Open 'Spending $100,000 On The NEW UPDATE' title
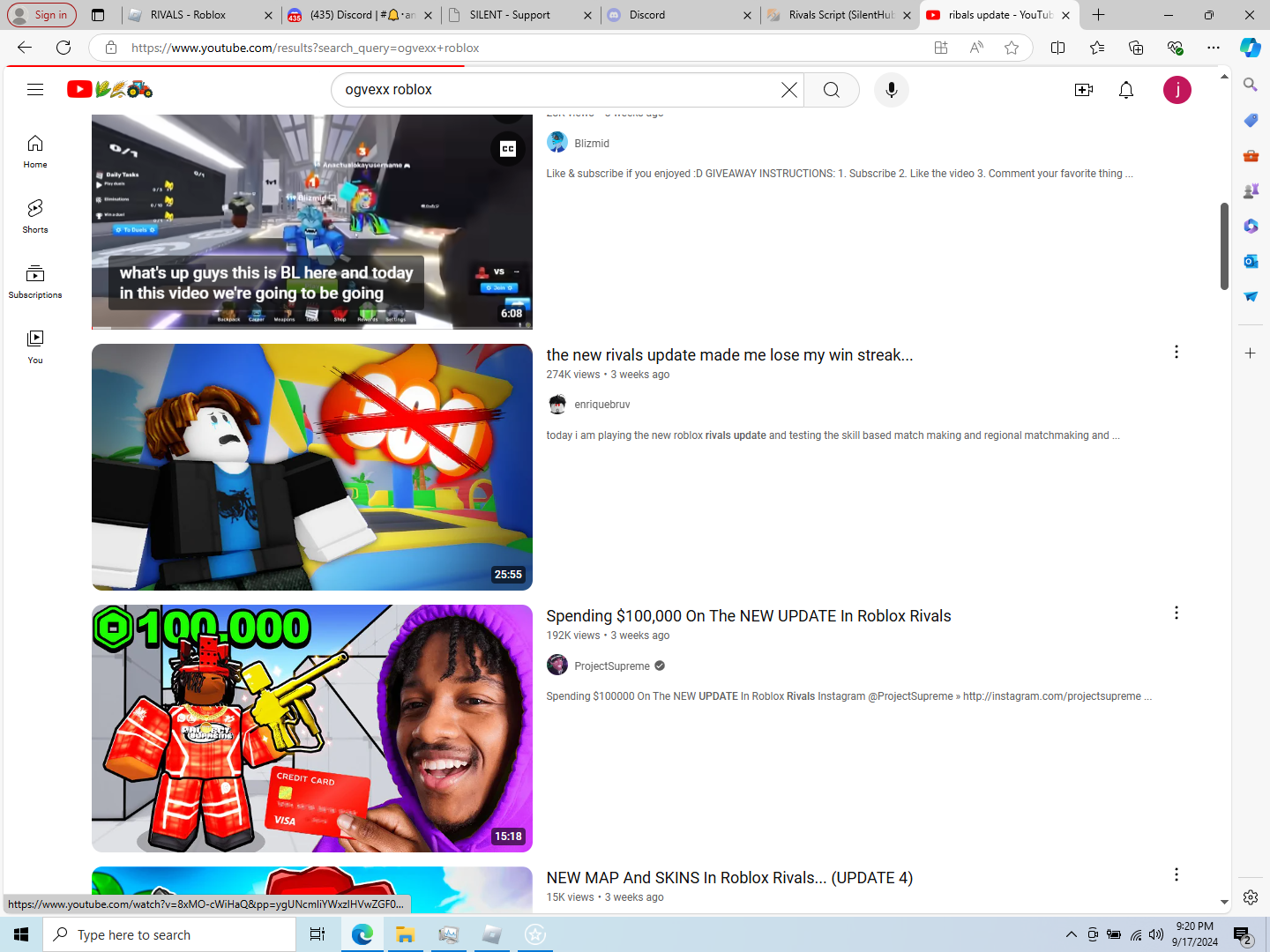The width and height of the screenshot is (1270, 952). click(749, 616)
